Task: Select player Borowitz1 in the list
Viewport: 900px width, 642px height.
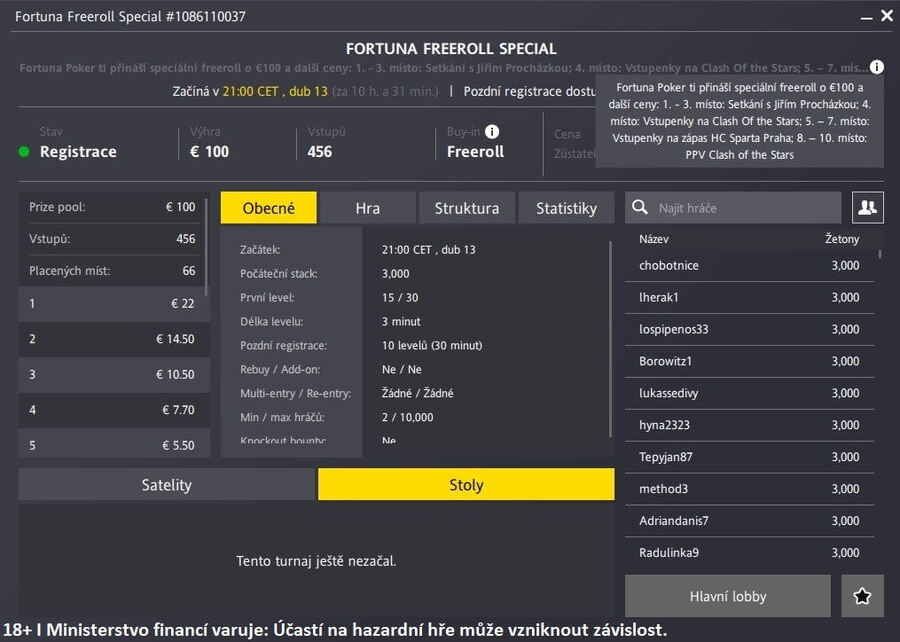Action: coord(749,361)
